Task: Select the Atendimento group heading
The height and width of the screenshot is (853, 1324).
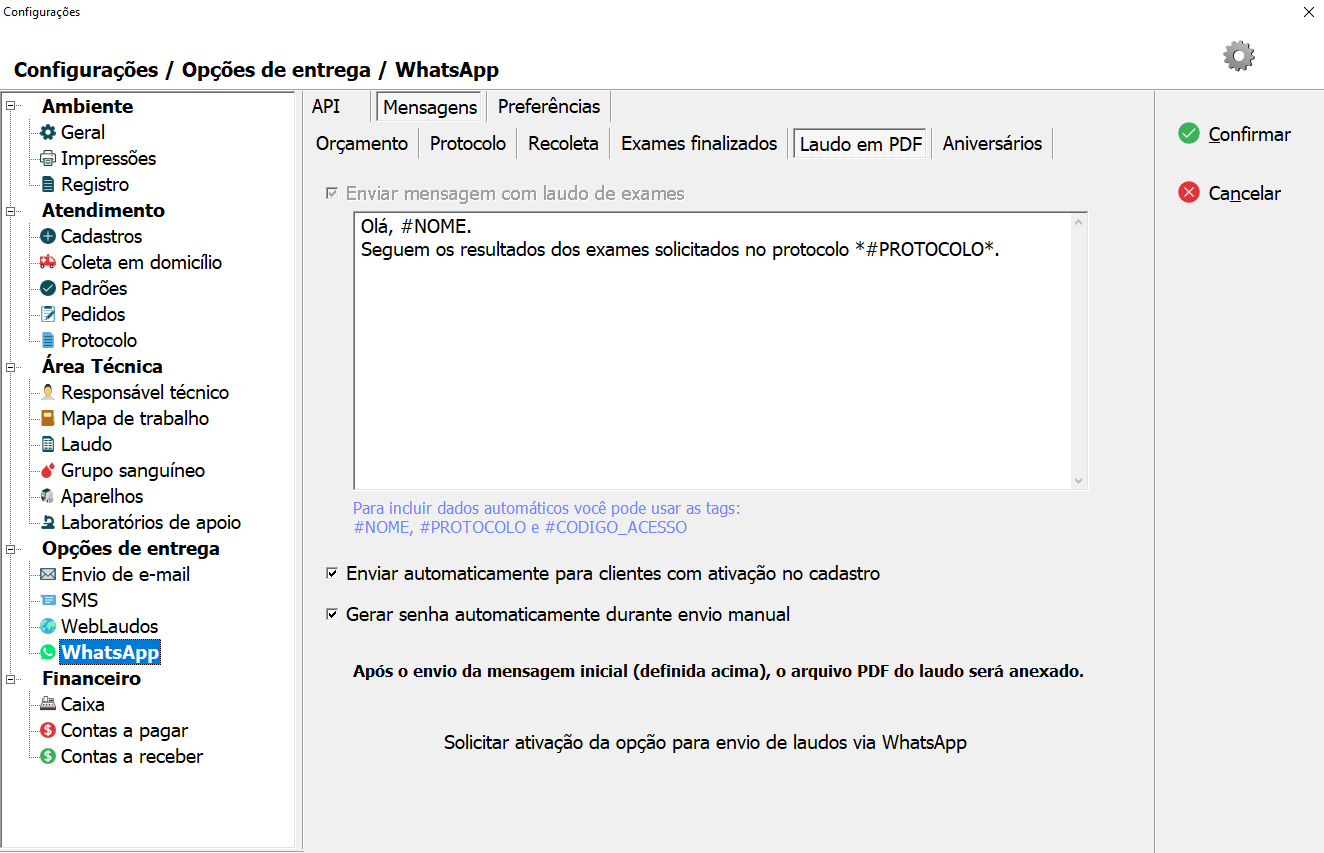Action: (103, 210)
